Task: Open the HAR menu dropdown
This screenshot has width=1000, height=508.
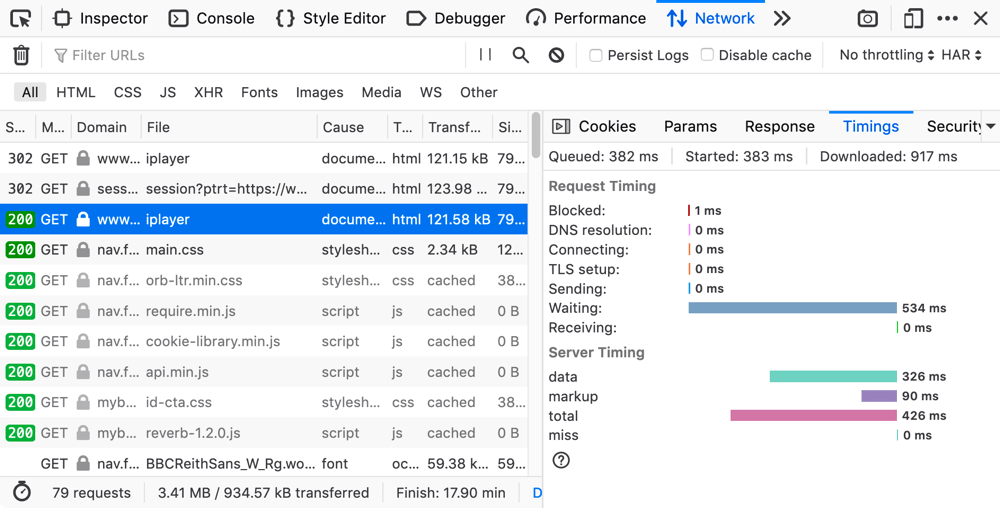Action: [962, 55]
